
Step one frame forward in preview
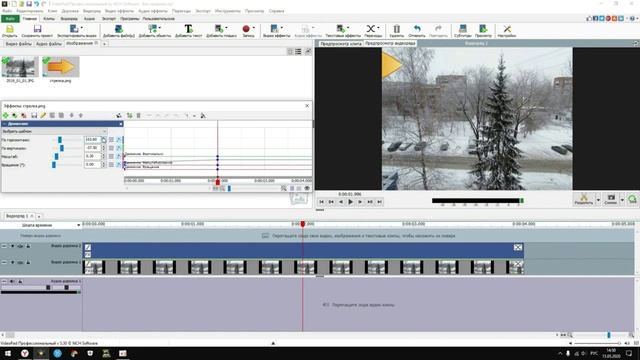pos(360,202)
